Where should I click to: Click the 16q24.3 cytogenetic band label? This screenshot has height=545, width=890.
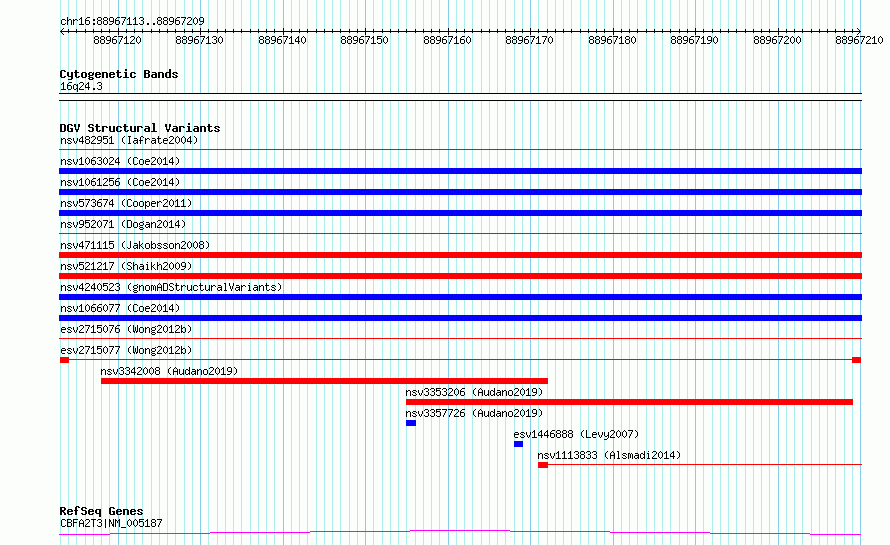81,86
